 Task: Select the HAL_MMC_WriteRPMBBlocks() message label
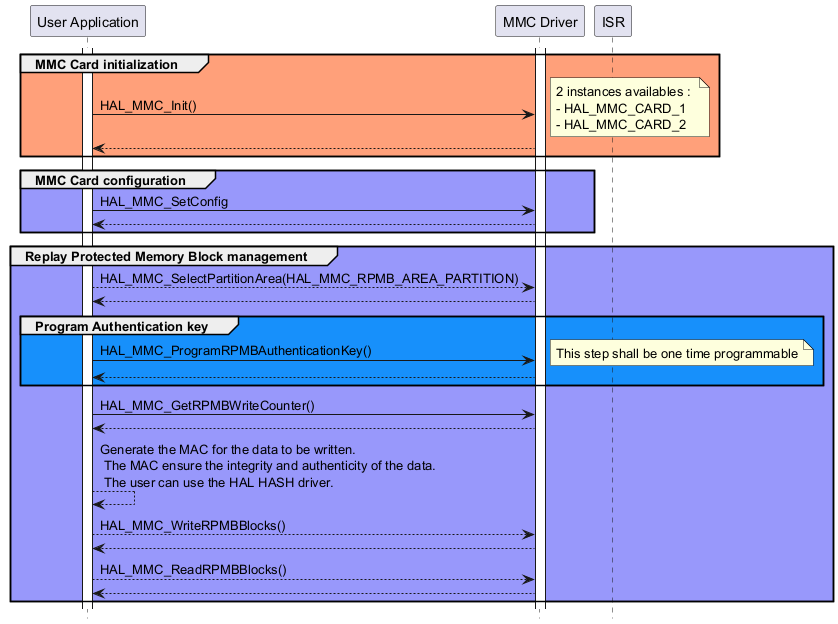193,525
